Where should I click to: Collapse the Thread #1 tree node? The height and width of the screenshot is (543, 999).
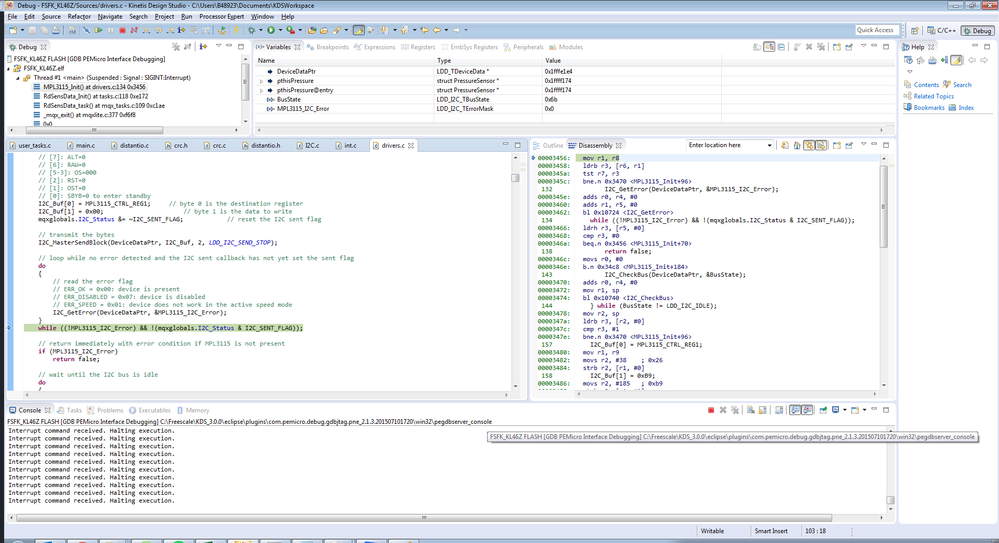coord(18,77)
